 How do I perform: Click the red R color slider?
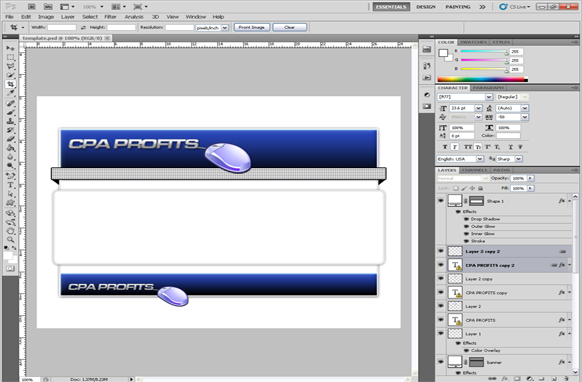[484, 51]
